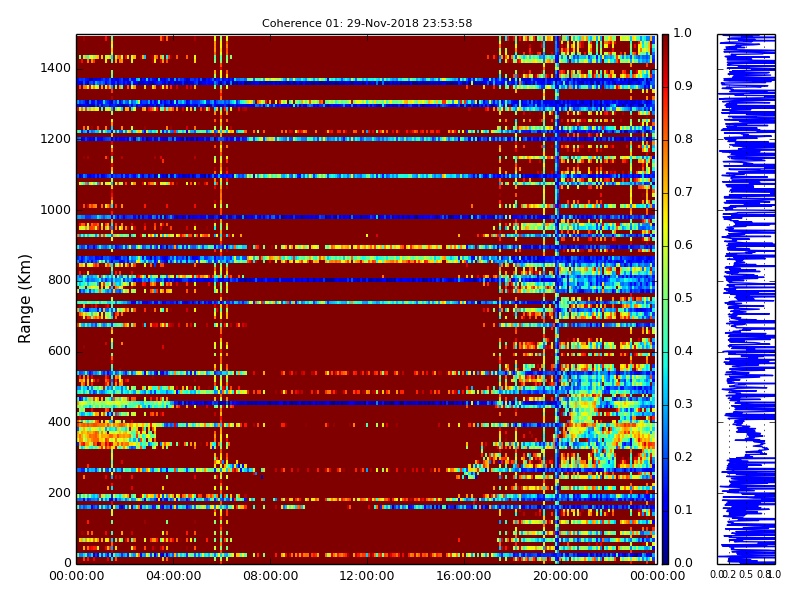Click the blue line profile plot on the right
800x600 pixels.
(x=746, y=299)
